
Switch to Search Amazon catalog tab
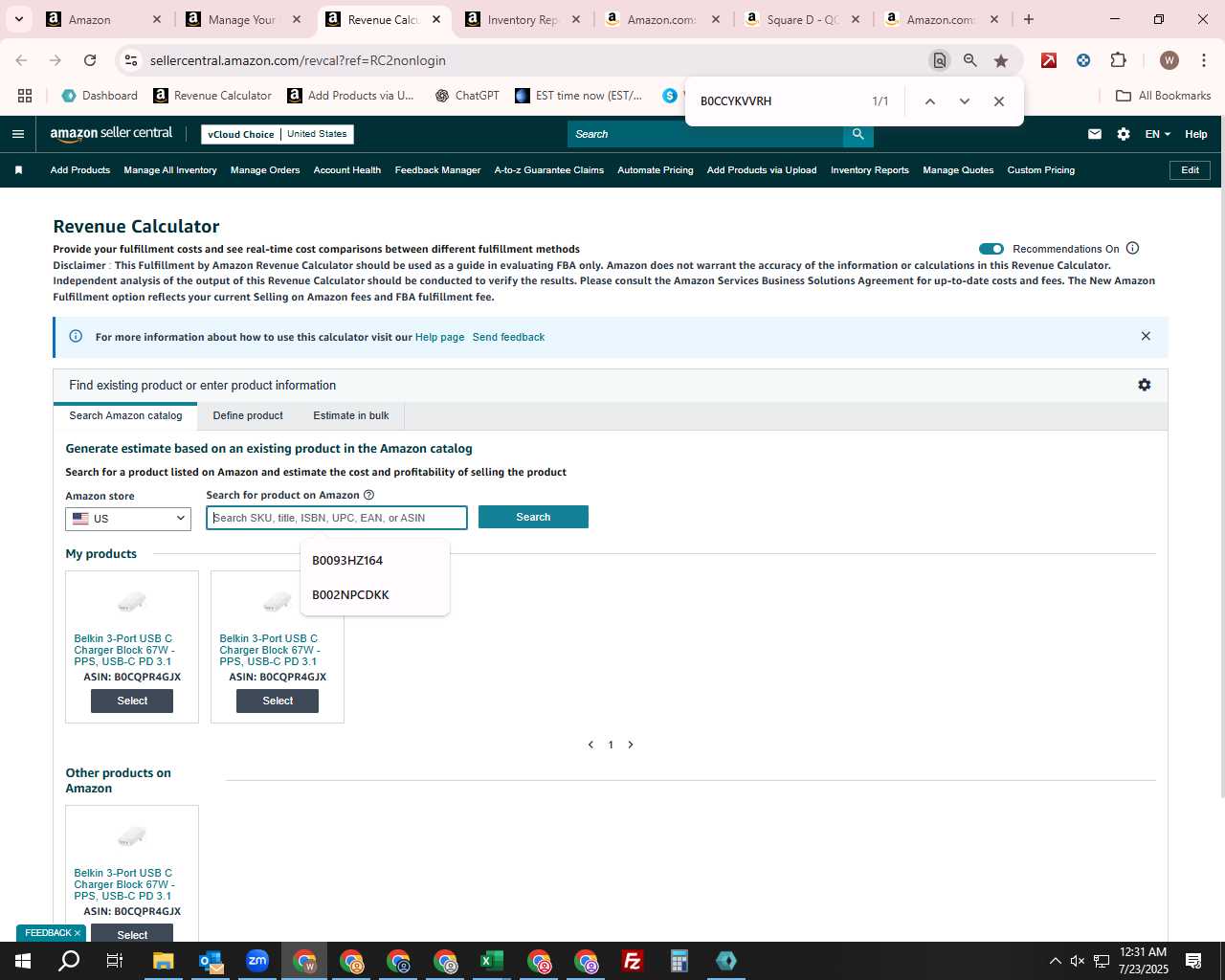(125, 415)
